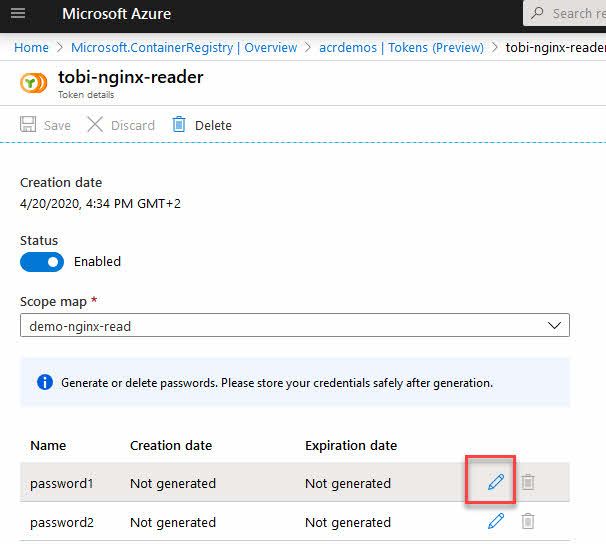Click the pencil icon for password1
The height and width of the screenshot is (544, 606).
(x=495, y=482)
